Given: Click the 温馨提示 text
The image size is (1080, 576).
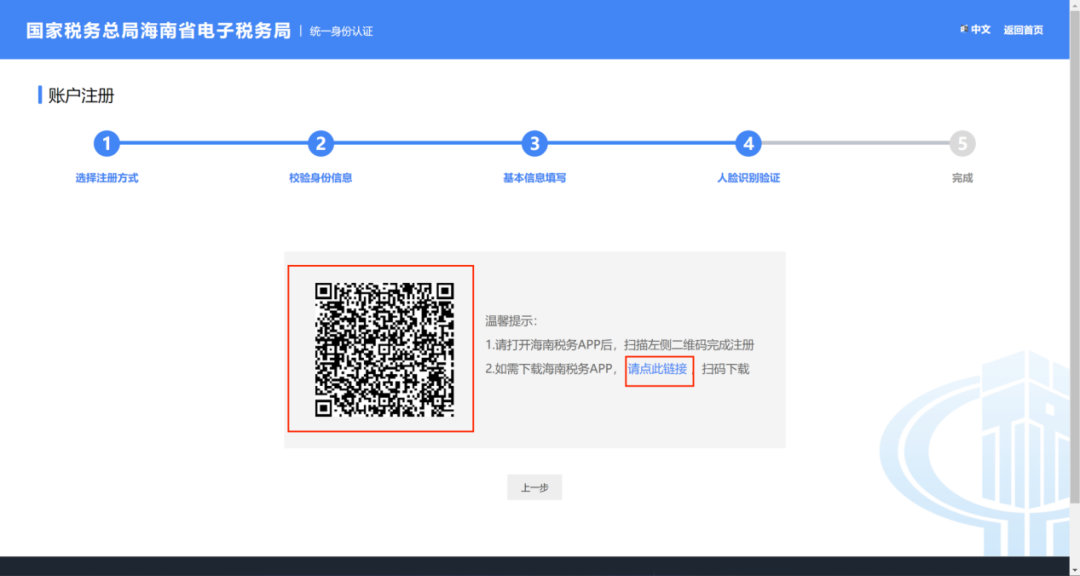Looking at the screenshot, I should [511, 321].
